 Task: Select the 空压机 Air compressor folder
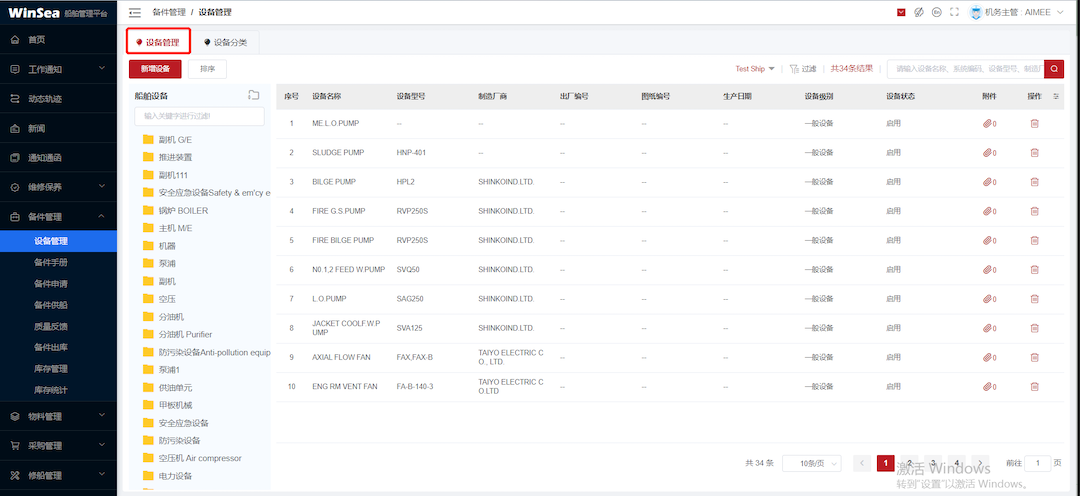click(200, 458)
